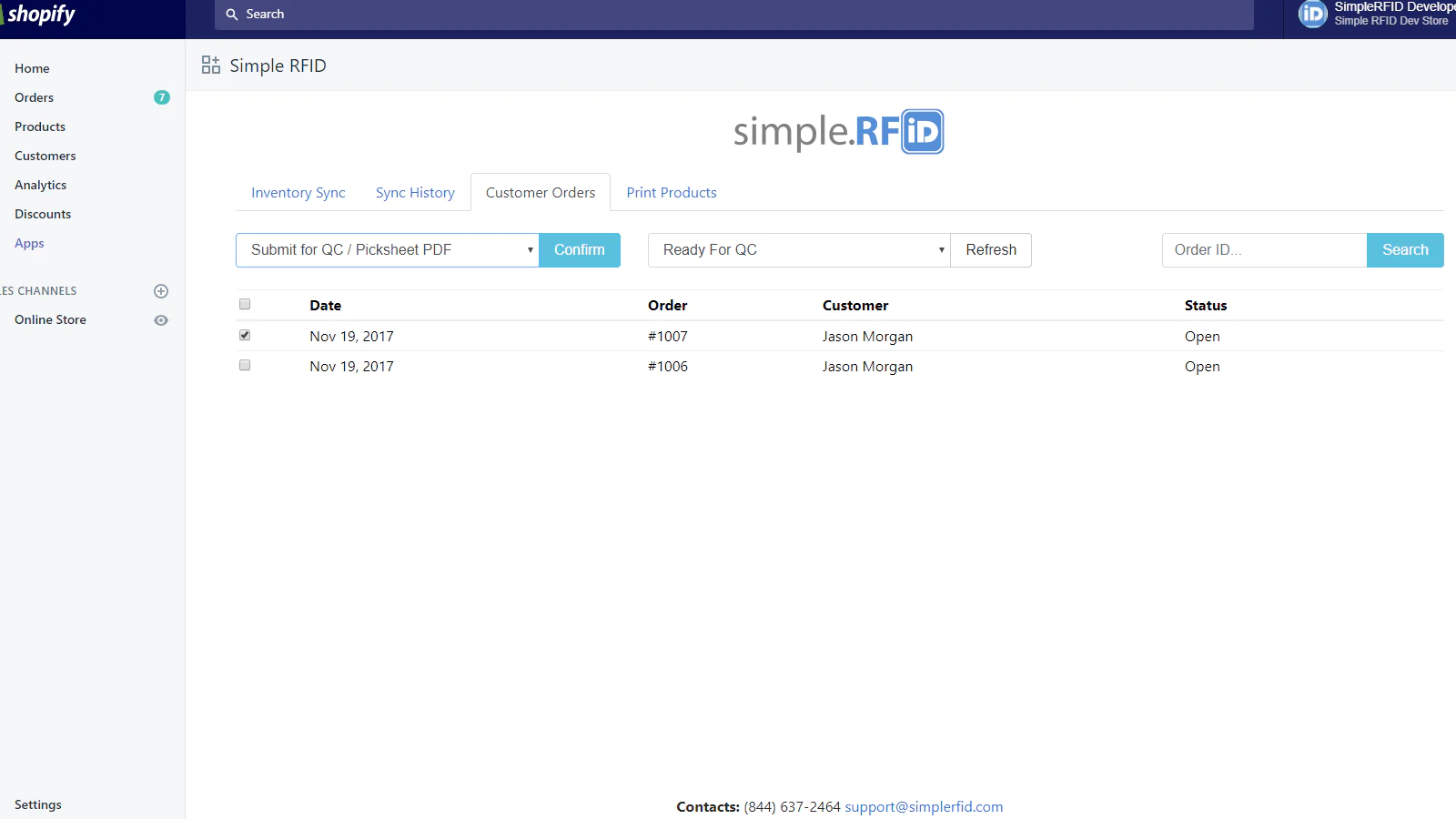This screenshot has height=819, width=1456.
Task: Click the search magnifier icon in top bar
Action: click(232, 15)
